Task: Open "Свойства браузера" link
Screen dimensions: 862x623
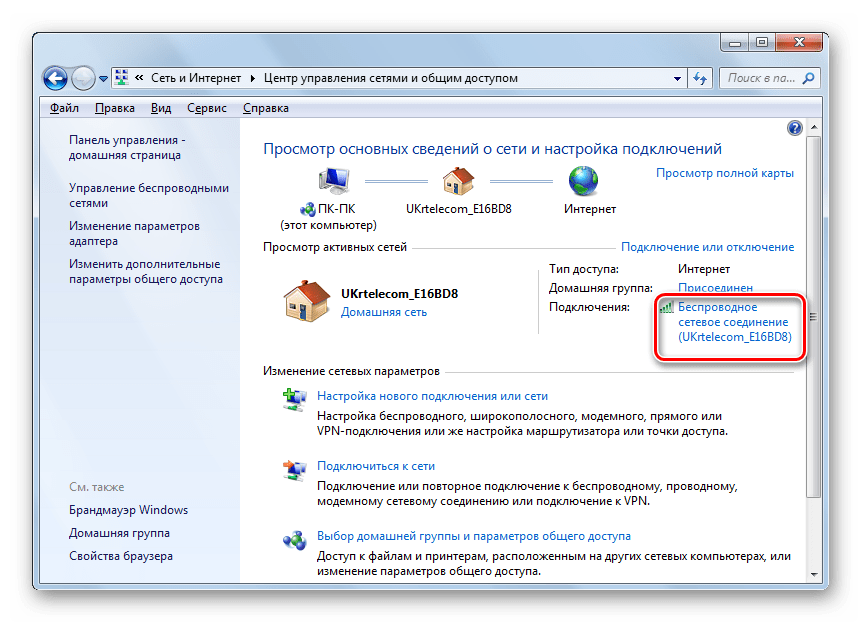Action: pyautogui.click(x=120, y=556)
